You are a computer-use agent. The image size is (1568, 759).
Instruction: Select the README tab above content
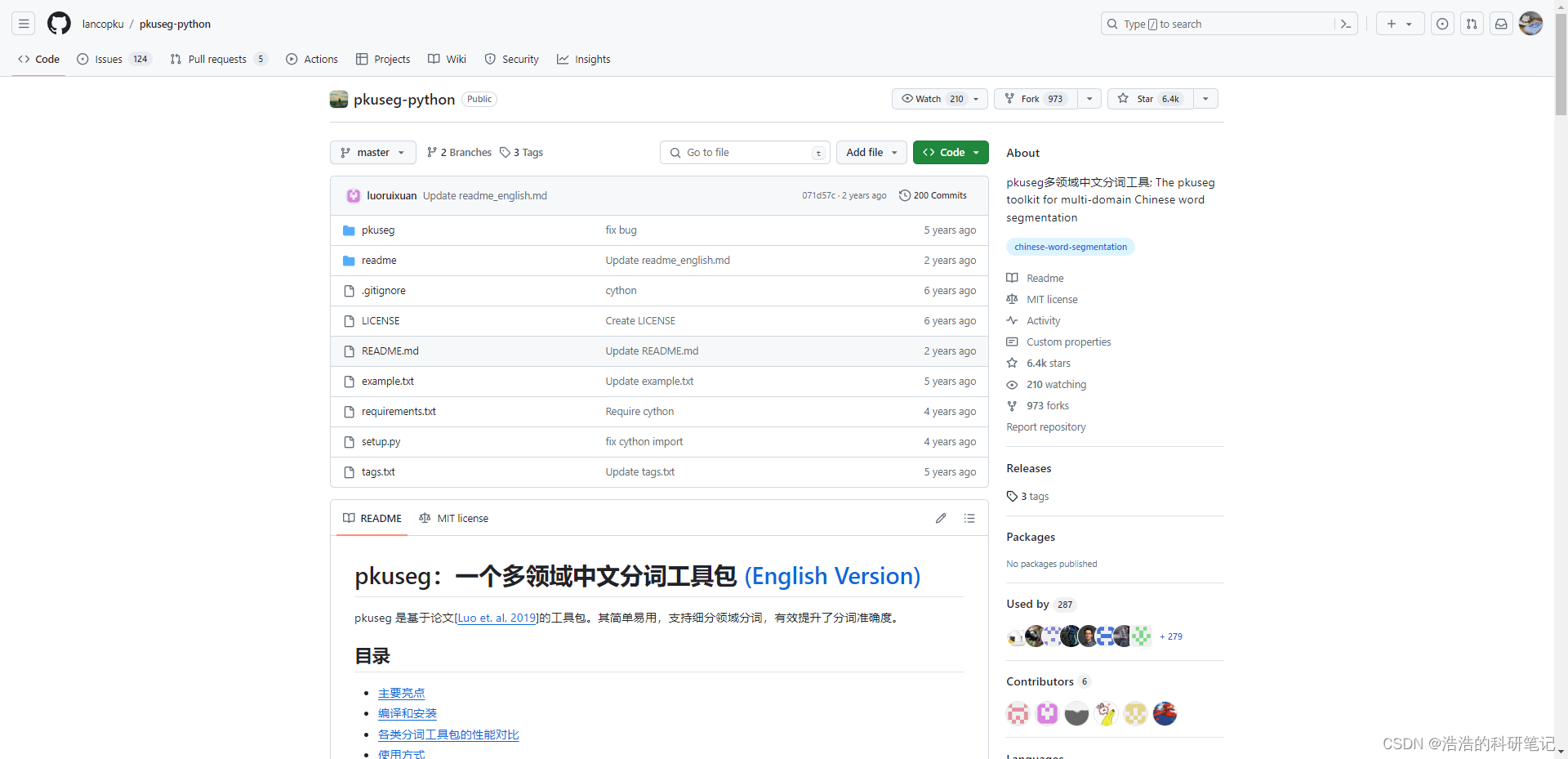(x=372, y=518)
